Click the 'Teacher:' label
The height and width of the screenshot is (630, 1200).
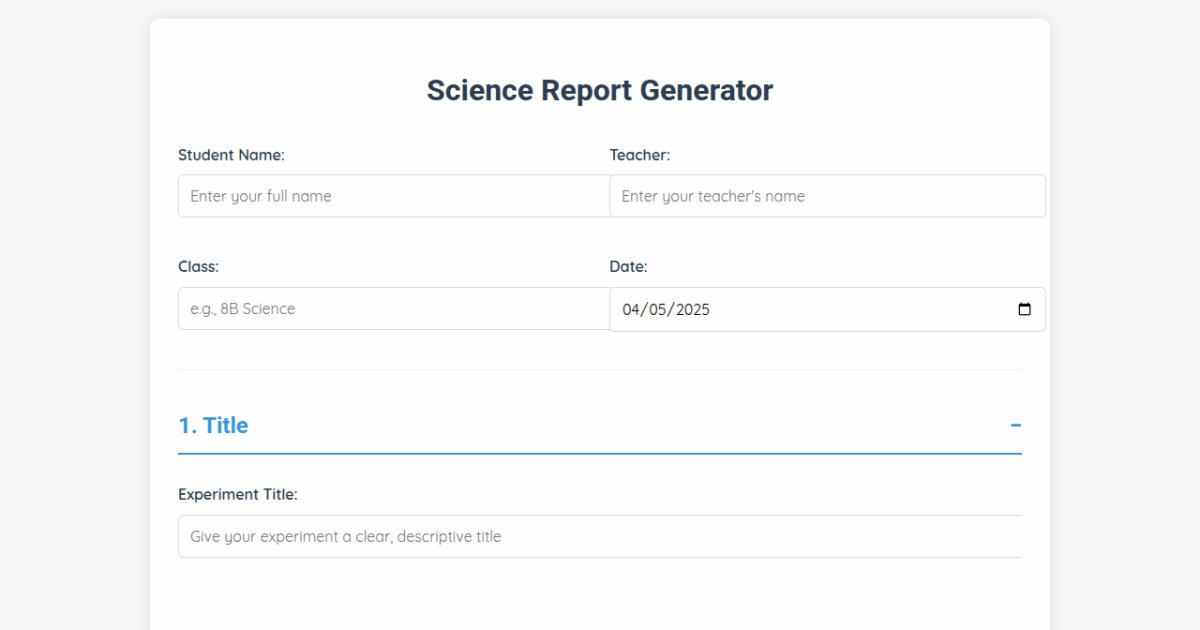(639, 155)
